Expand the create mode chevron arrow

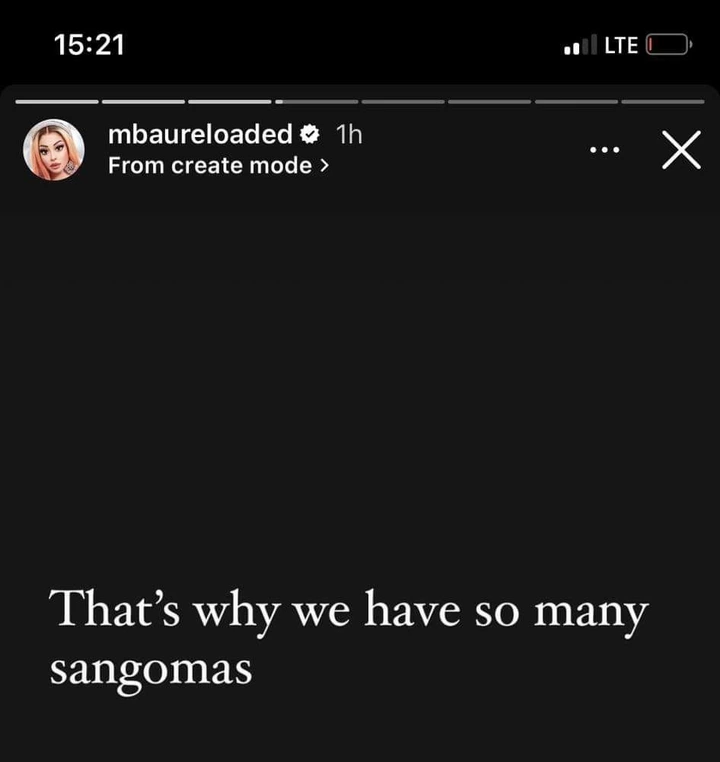click(324, 166)
